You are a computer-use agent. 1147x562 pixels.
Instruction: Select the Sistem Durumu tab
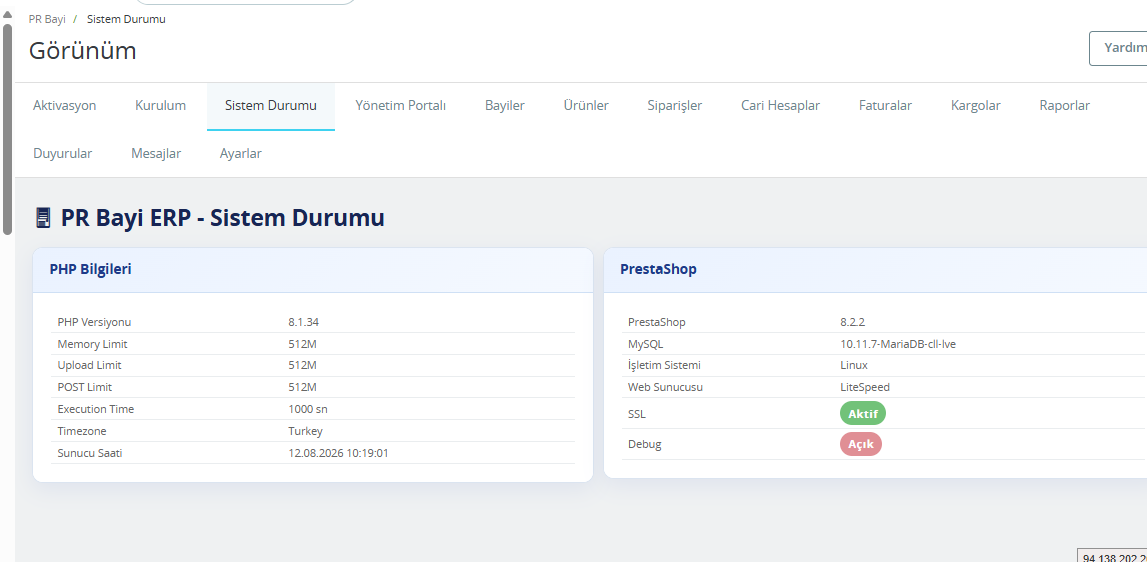coord(271,105)
